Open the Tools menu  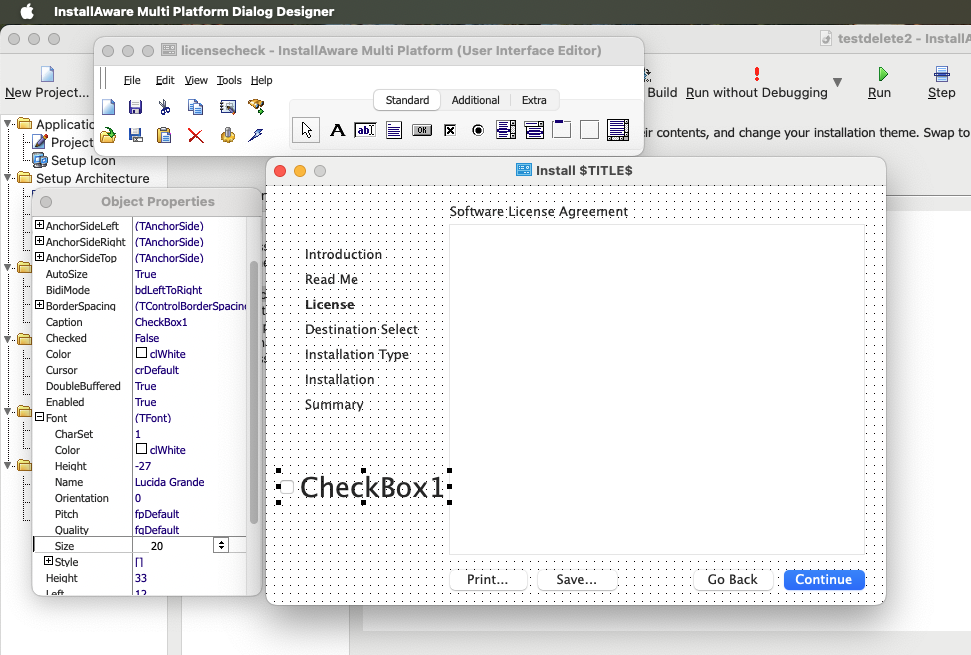point(229,80)
